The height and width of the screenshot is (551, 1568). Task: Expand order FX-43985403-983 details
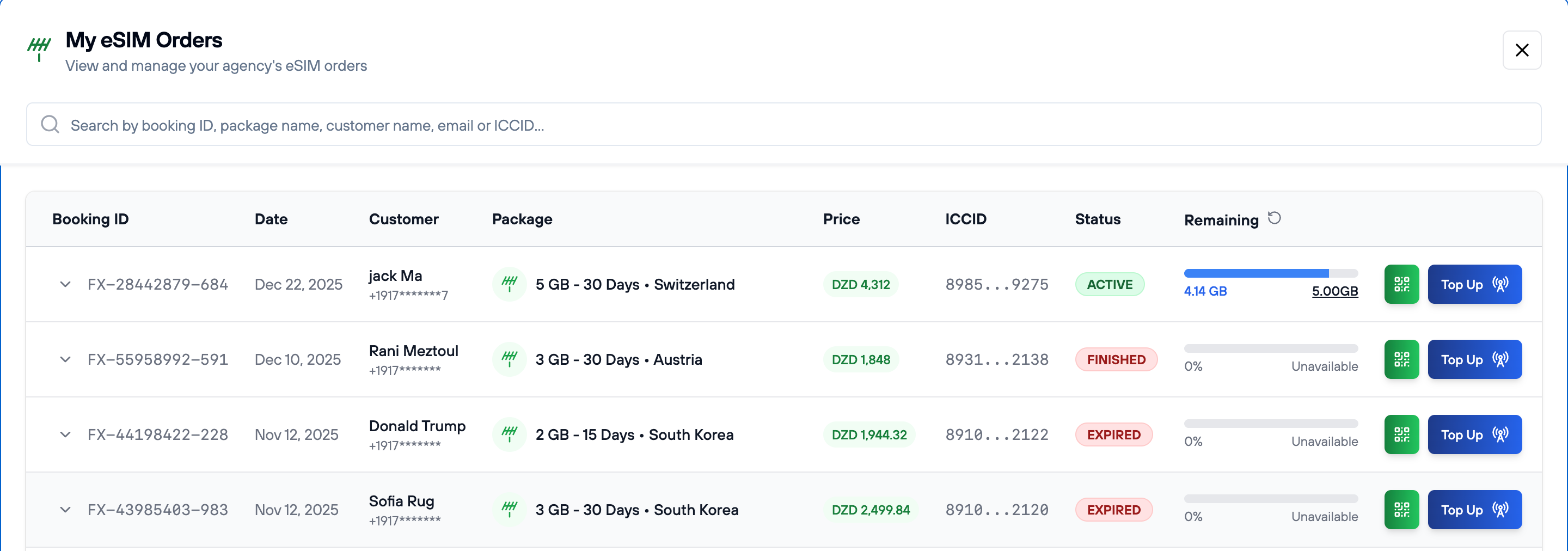click(65, 510)
